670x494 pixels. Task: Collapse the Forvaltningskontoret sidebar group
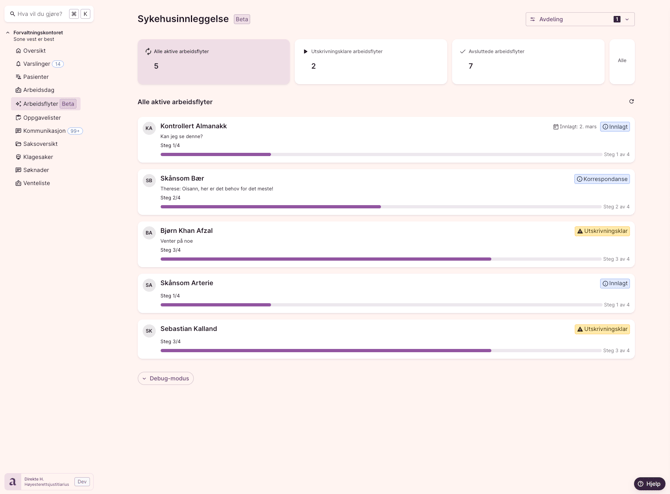[8, 33]
